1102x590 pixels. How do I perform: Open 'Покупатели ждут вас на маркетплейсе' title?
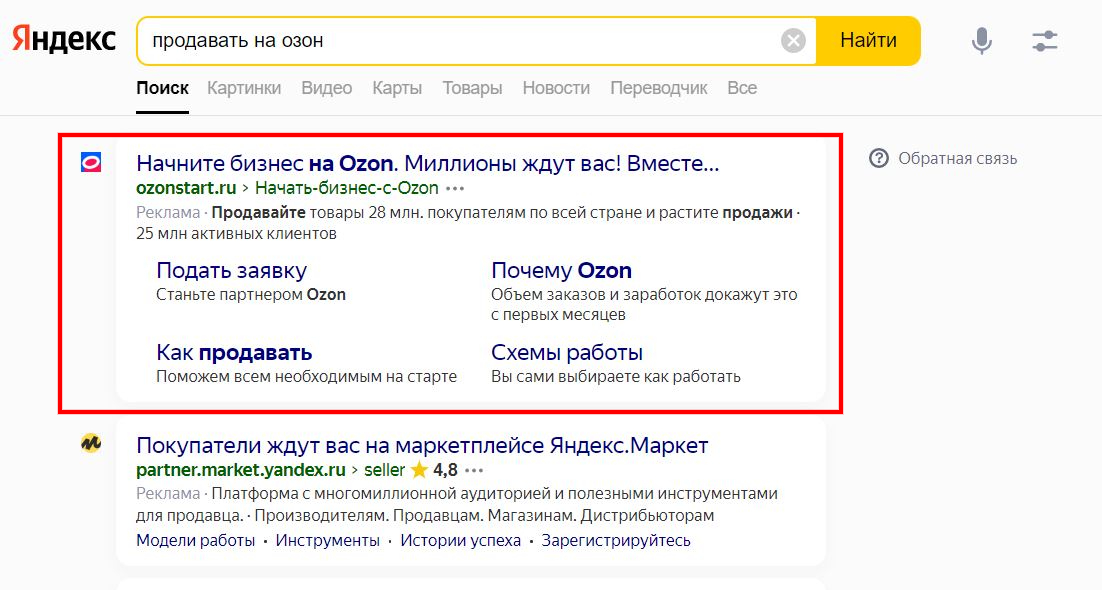click(422, 445)
